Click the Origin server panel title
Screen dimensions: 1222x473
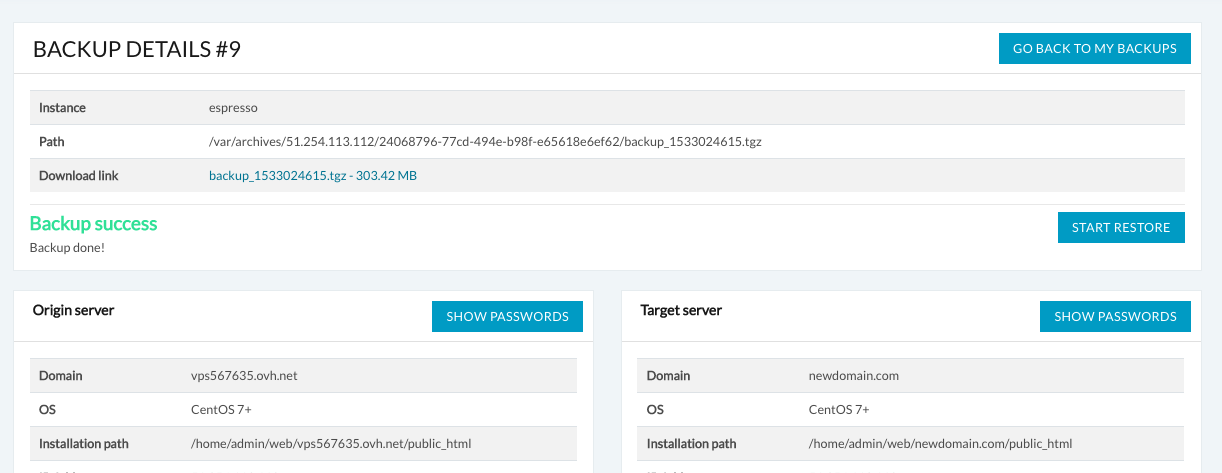(73, 310)
